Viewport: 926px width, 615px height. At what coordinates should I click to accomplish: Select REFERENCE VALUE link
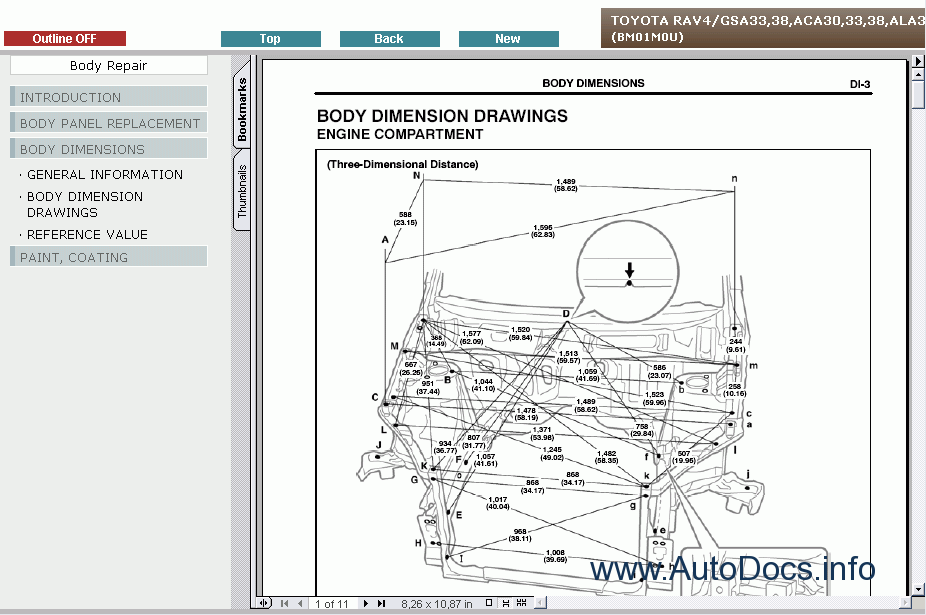pyautogui.click(x=87, y=235)
